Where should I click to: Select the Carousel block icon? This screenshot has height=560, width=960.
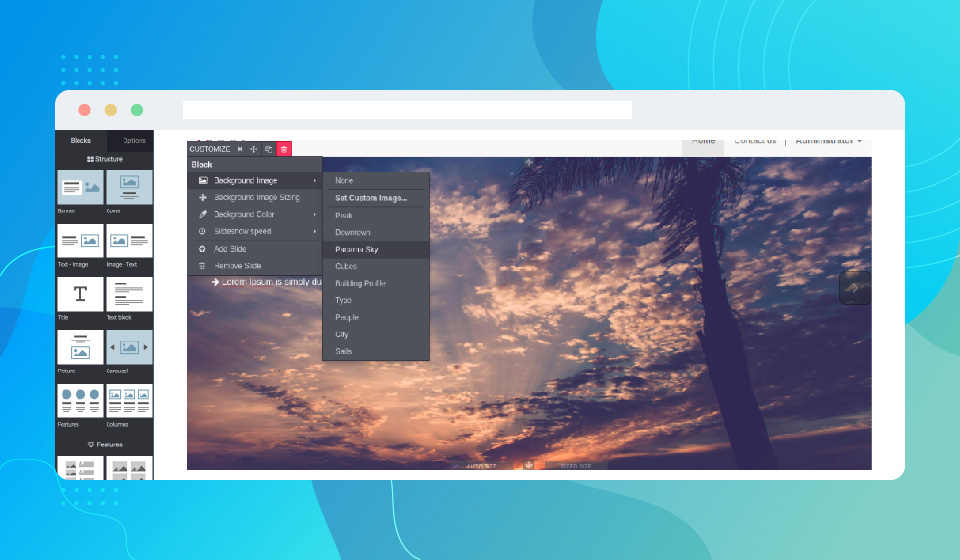pyautogui.click(x=129, y=347)
